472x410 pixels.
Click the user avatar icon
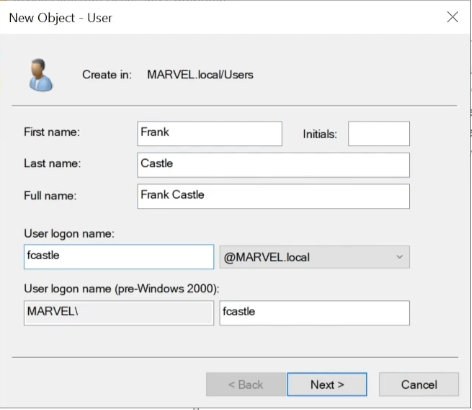[41, 75]
